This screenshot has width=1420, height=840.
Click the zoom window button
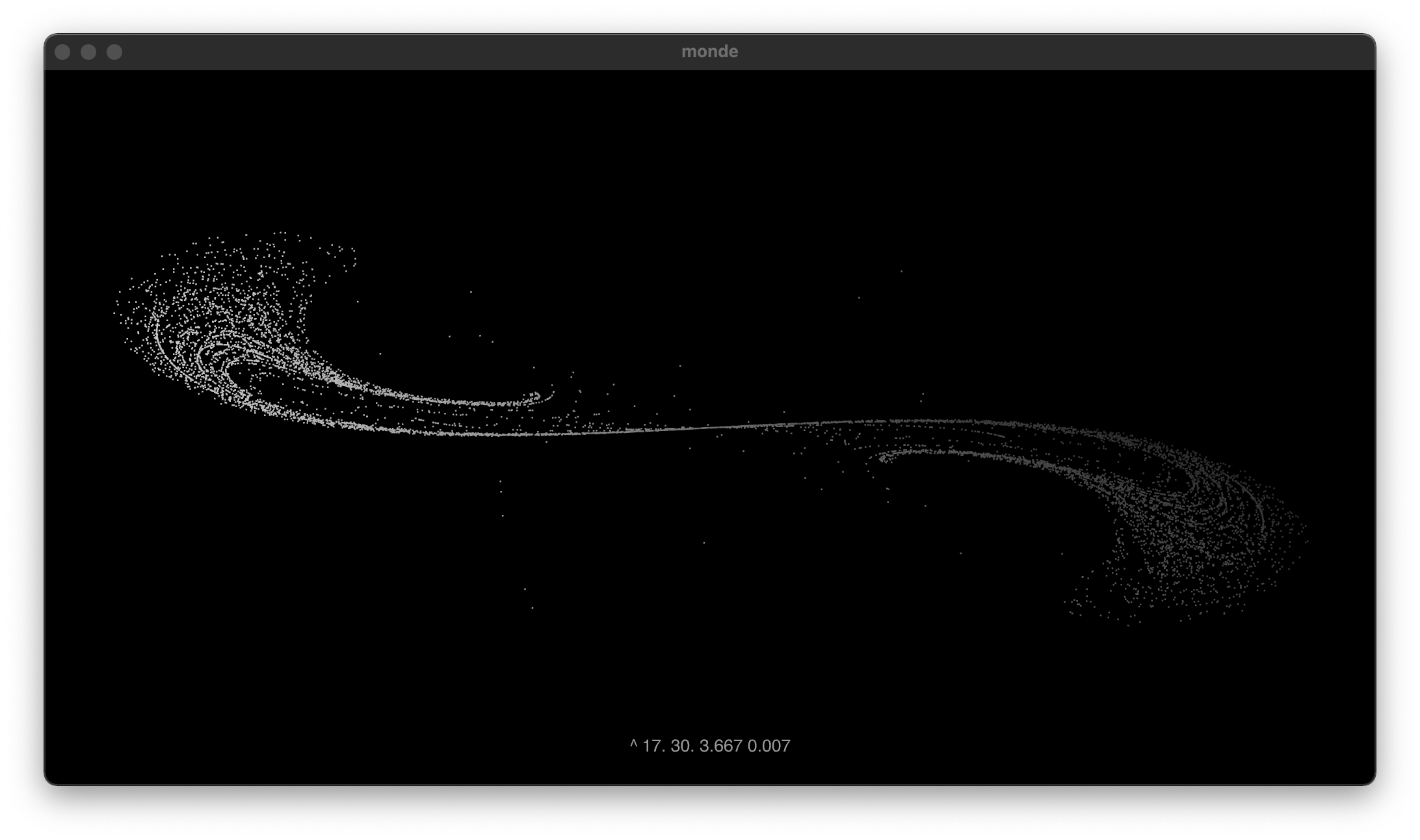coord(114,52)
